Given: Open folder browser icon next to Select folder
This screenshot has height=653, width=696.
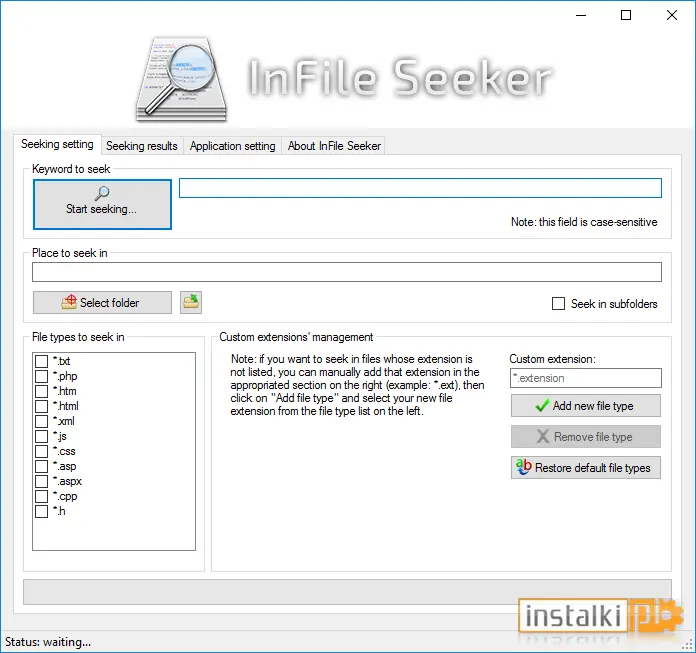Looking at the screenshot, I should click(191, 302).
